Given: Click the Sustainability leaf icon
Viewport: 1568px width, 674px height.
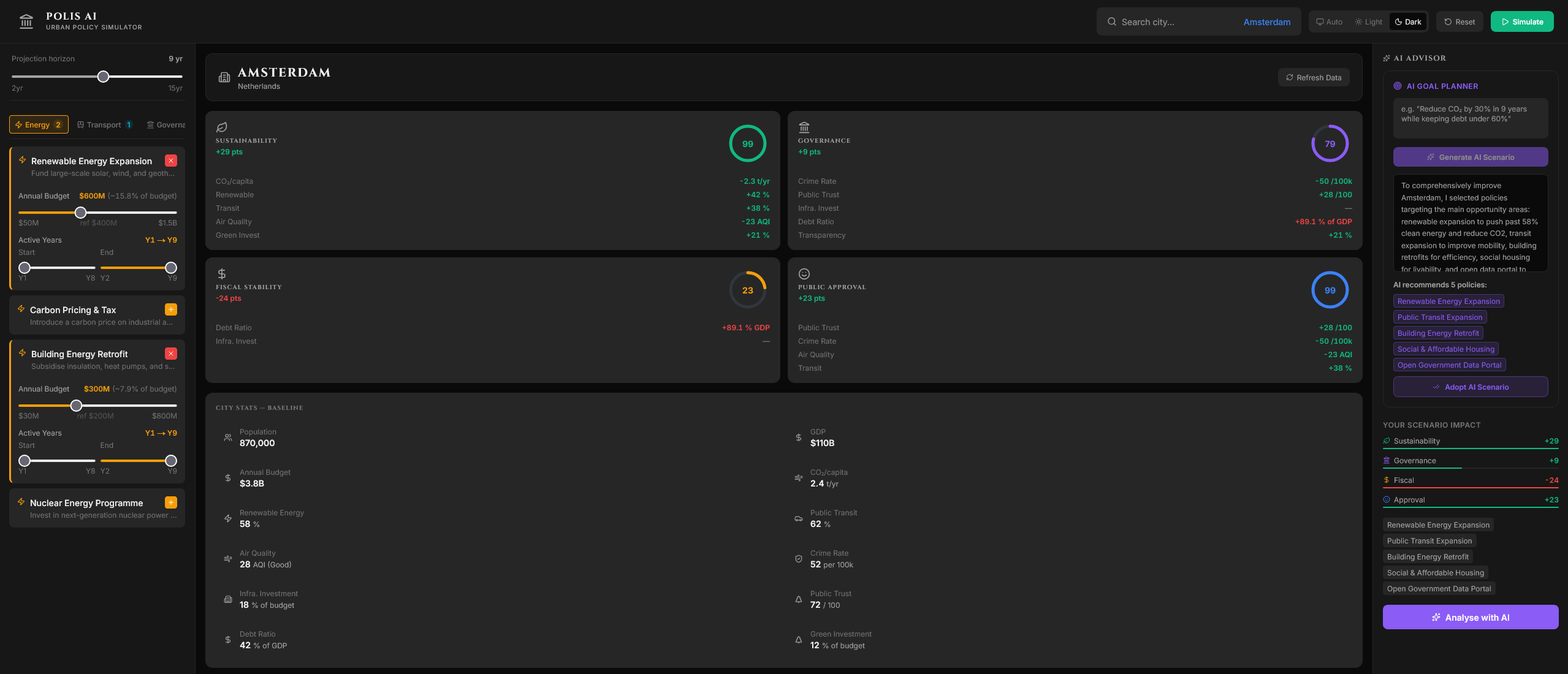Looking at the screenshot, I should 222,127.
